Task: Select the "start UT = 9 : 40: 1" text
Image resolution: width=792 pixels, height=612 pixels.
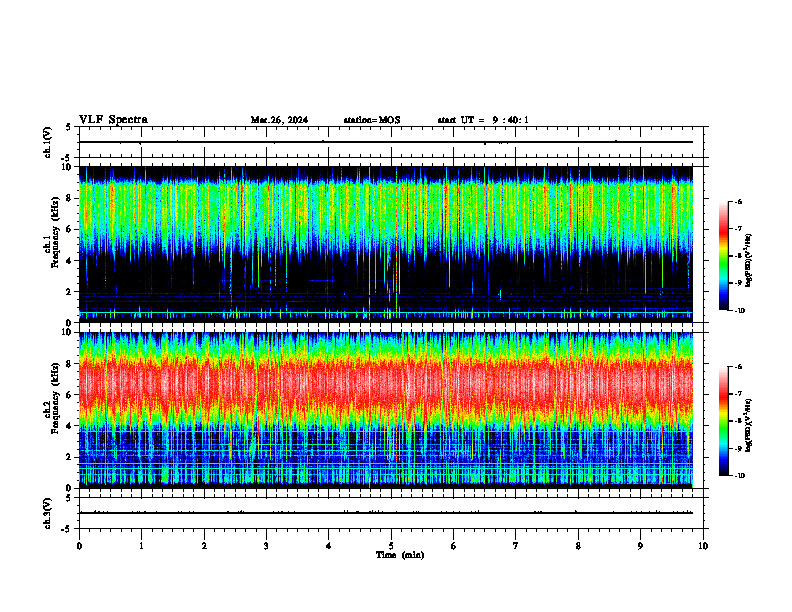Action: 483,120
